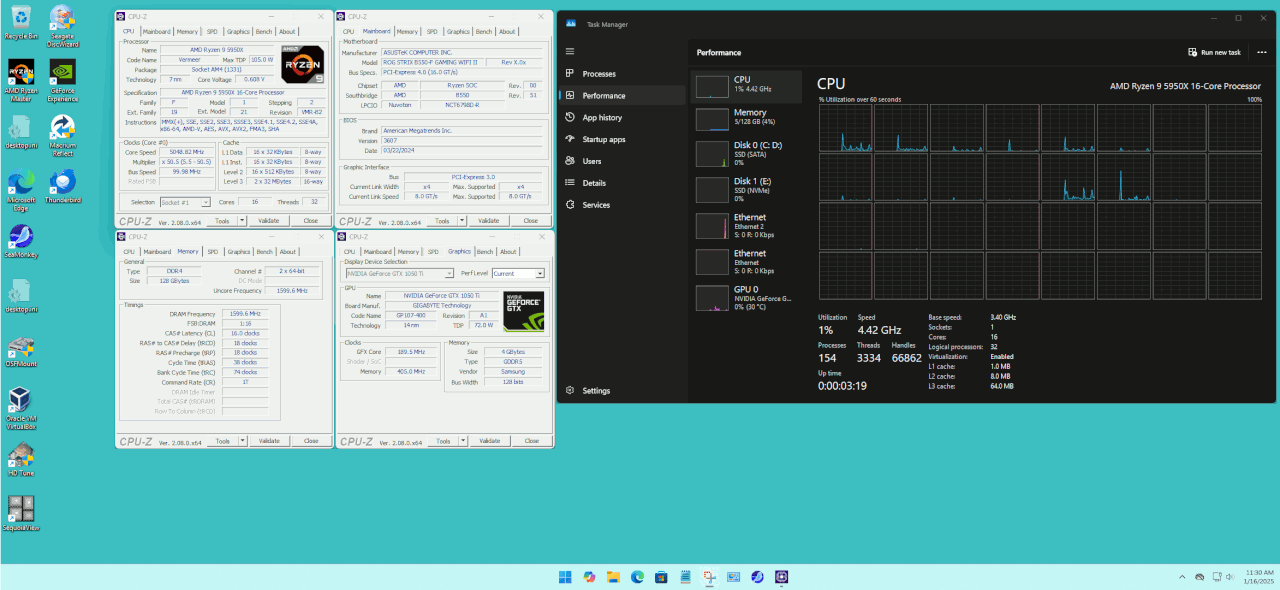1280x590 pixels.
Task: Select Memory entry in performance resource list
Action: [746, 118]
